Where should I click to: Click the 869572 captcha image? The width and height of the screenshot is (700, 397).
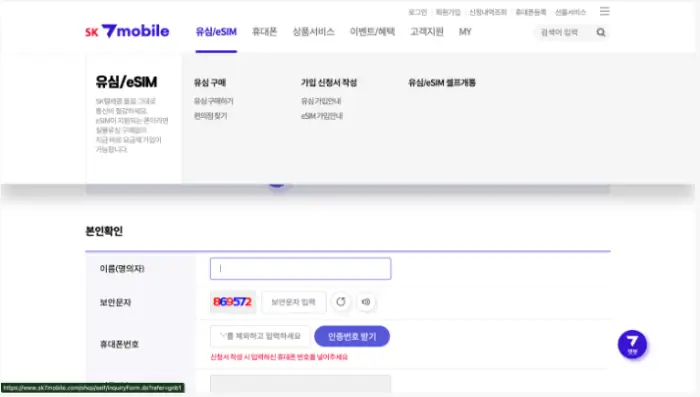click(x=233, y=302)
